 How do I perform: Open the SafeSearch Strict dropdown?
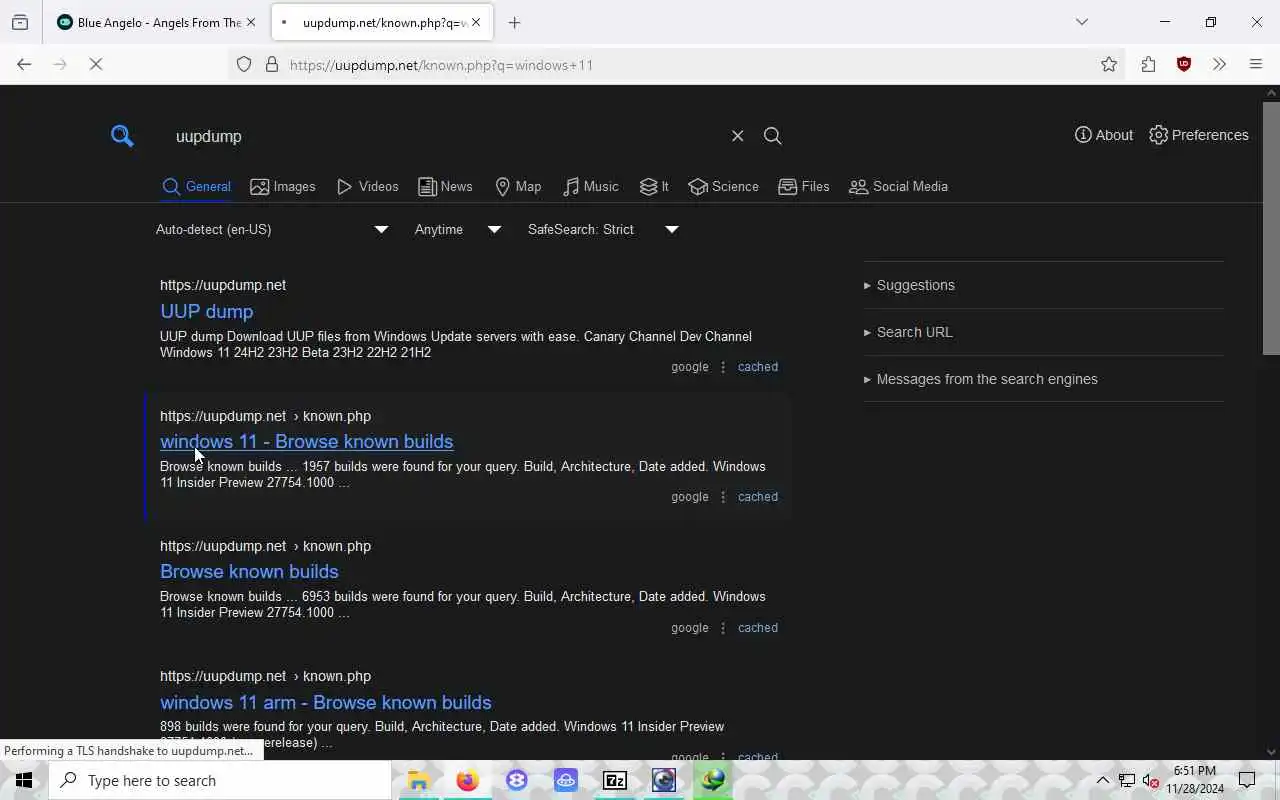pyautogui.click(x=603, y=229)
